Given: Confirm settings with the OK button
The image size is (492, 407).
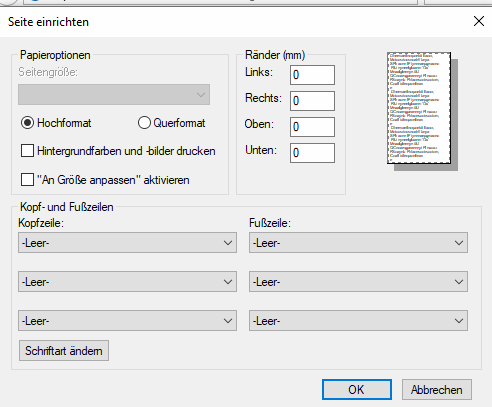Looking at the screenshot, I should pyautogui.click(x=357, y=389).
